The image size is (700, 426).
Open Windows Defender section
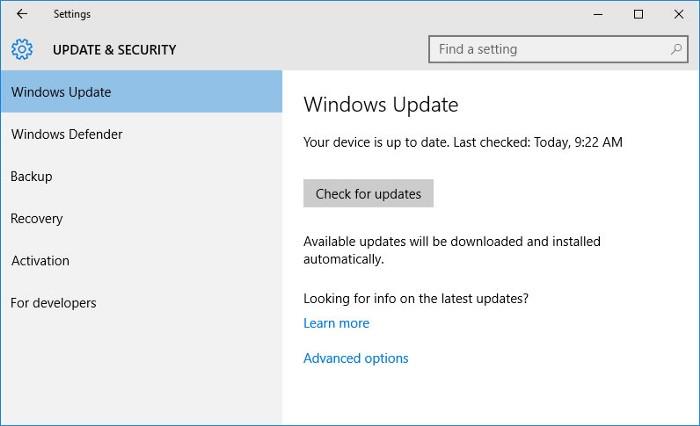point(142,134)
